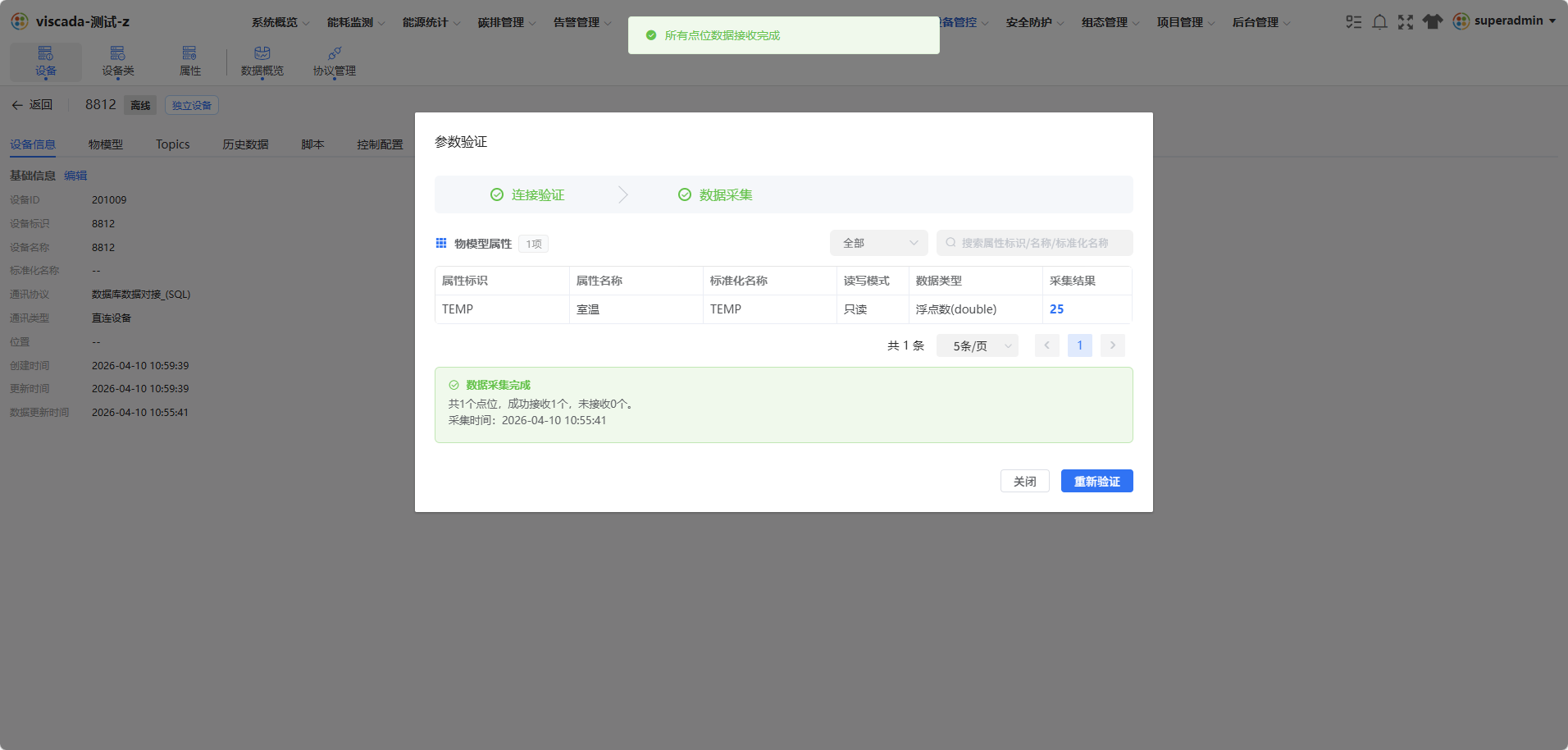Expand the 安全防护 menu
This screenshot has height=750, width=1568.
coord(1035,22)
